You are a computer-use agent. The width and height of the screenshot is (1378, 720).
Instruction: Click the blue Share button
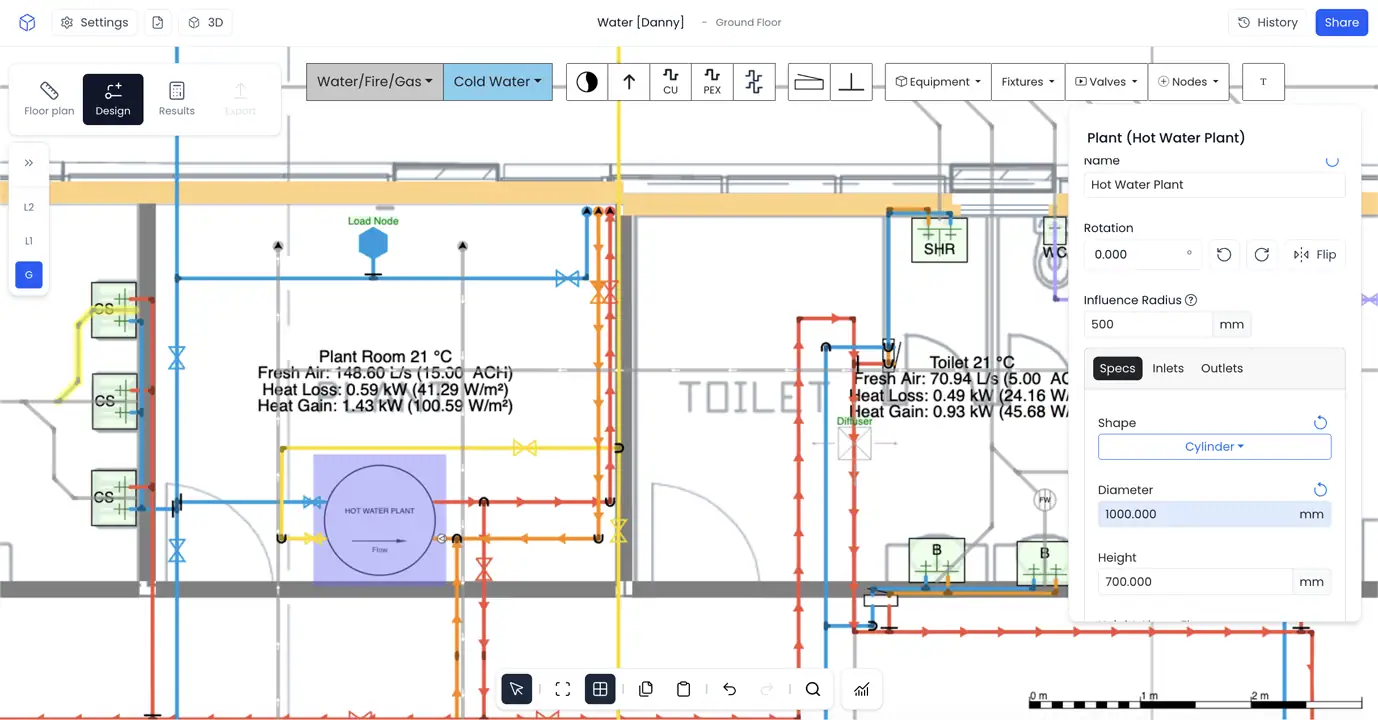pyautogui.click(x=1342, y=22)
